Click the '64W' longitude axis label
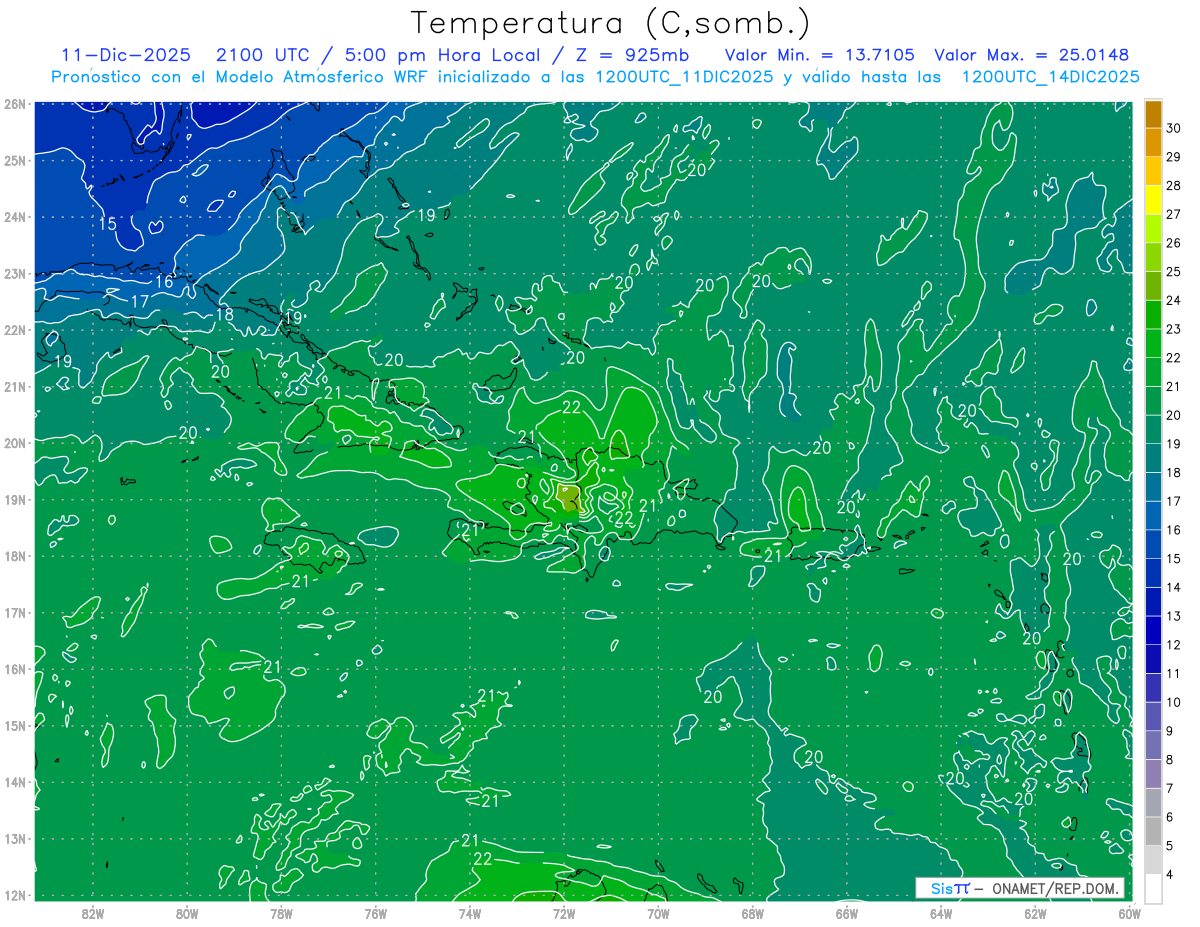The width and height of the screenshot is (1200, 927). [x=941, y=913]
